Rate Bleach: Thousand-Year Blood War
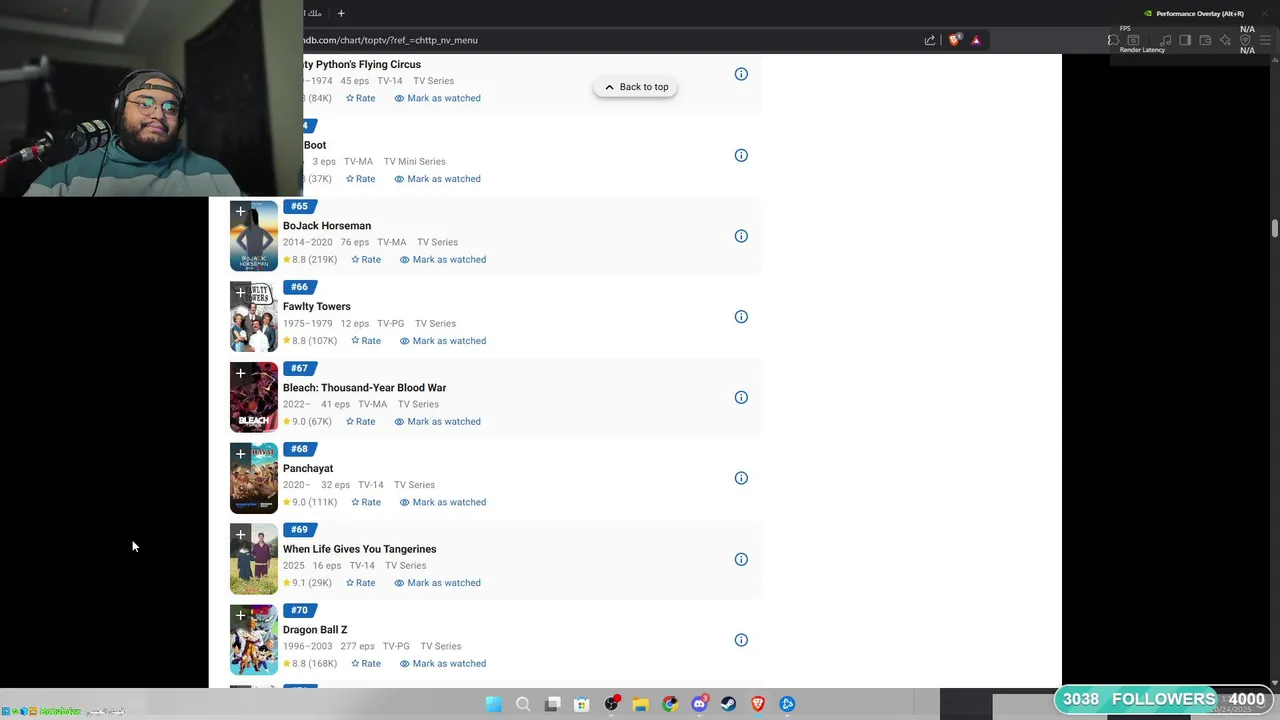Screen dimensions: 1280x720 [x=360, y=422]
